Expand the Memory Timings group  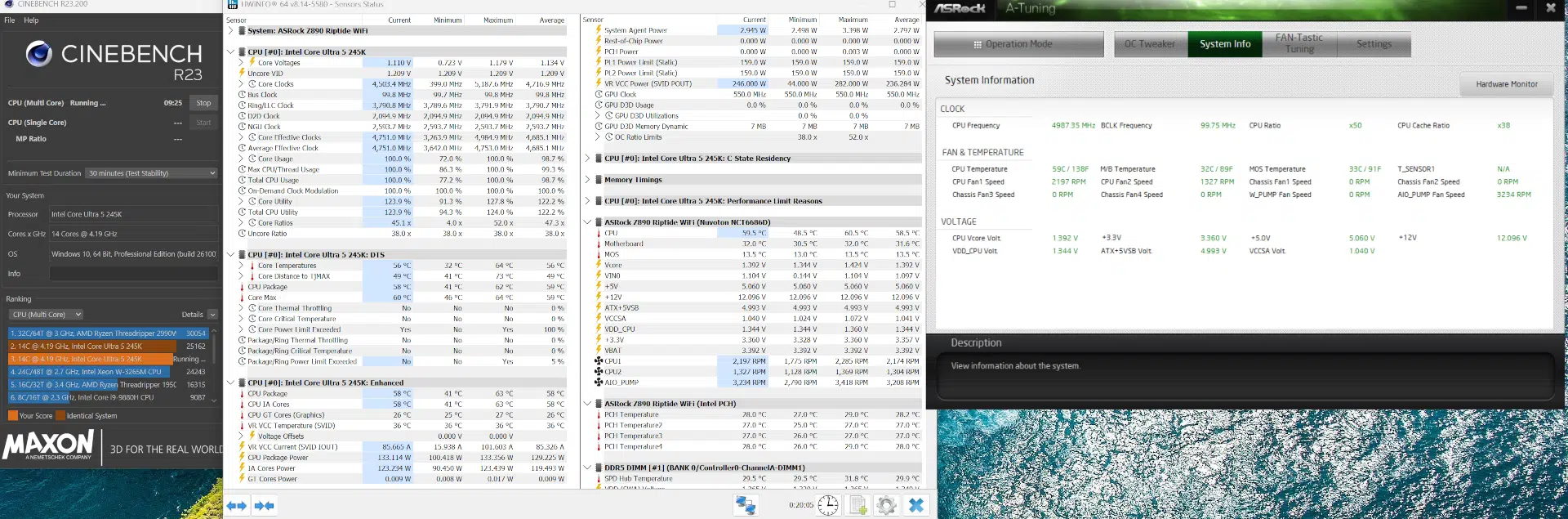pos(587,180)
